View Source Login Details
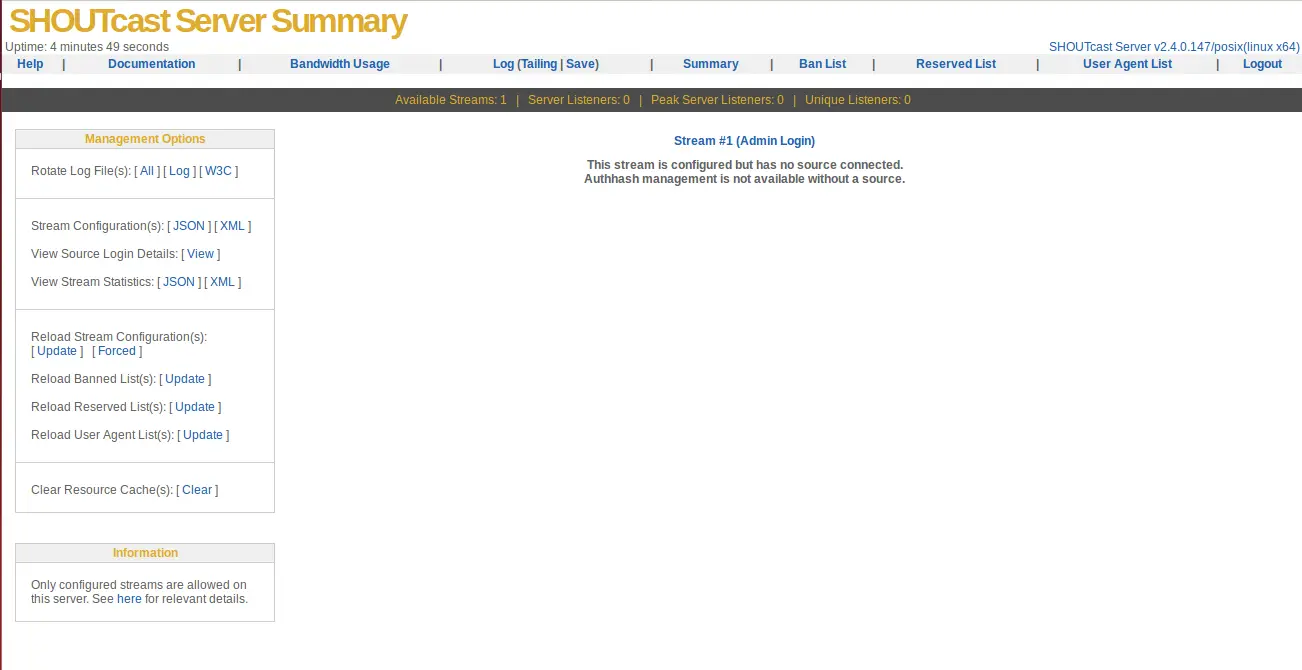Viewport: 1302px width, 670px height. click(201, 254)
